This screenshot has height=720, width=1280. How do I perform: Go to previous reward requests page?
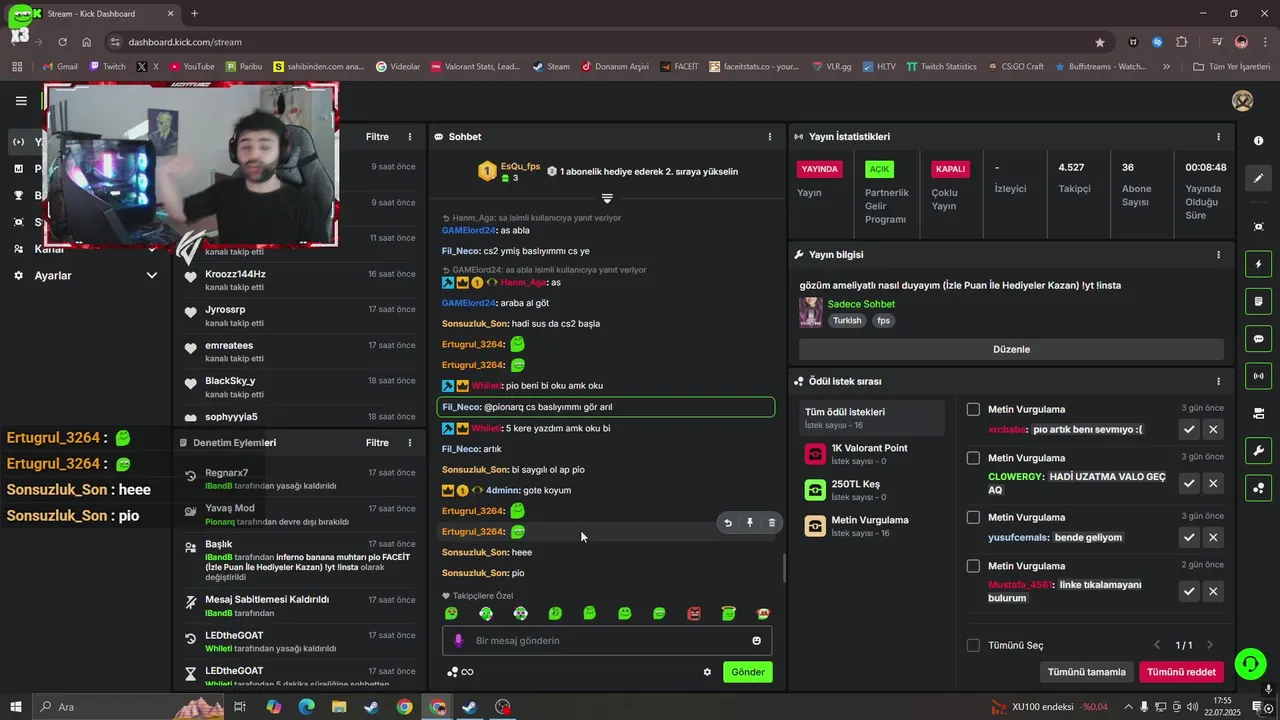[1157, 646]
